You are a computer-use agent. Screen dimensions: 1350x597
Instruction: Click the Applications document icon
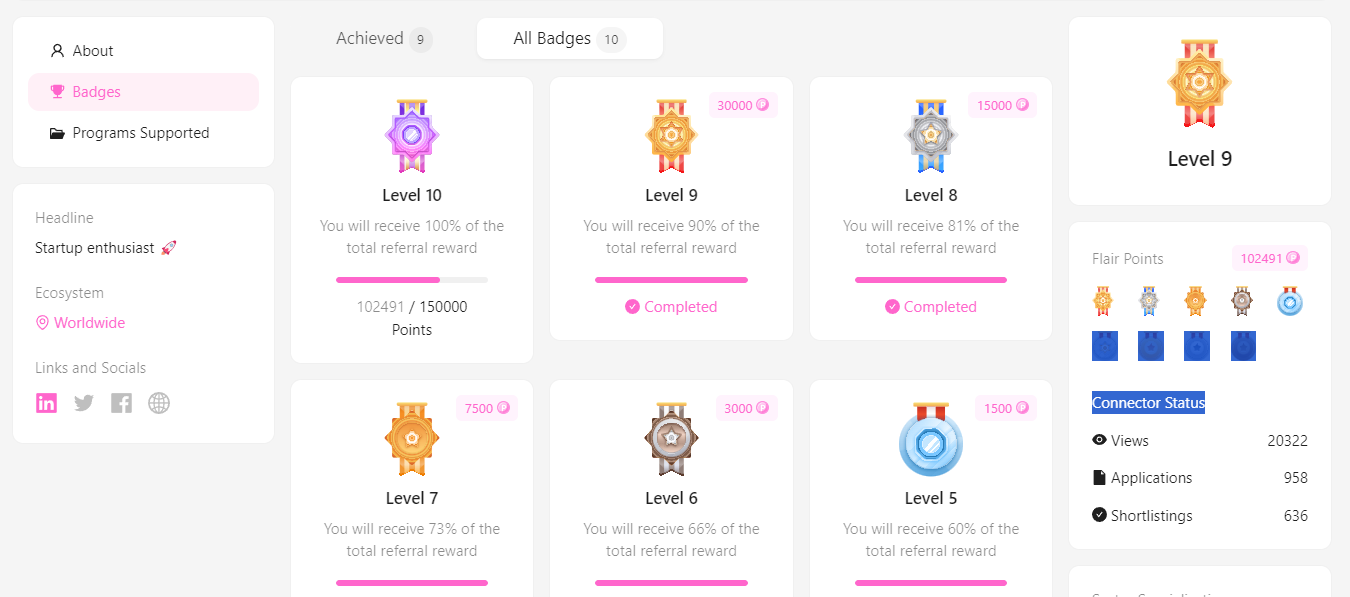pos(1099,477)
